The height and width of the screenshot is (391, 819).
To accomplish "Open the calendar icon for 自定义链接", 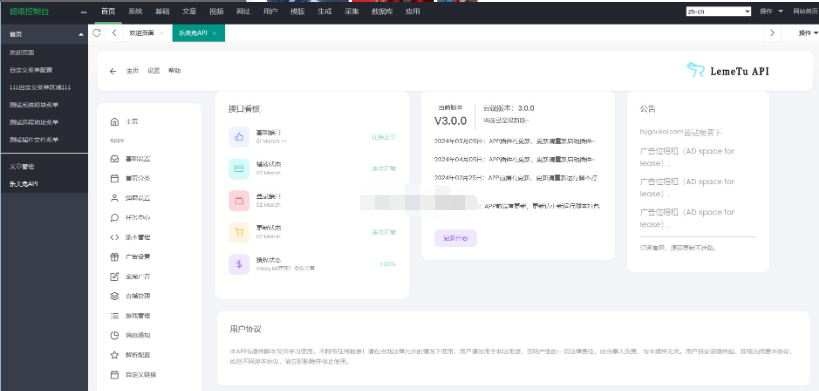I will 115,375.
